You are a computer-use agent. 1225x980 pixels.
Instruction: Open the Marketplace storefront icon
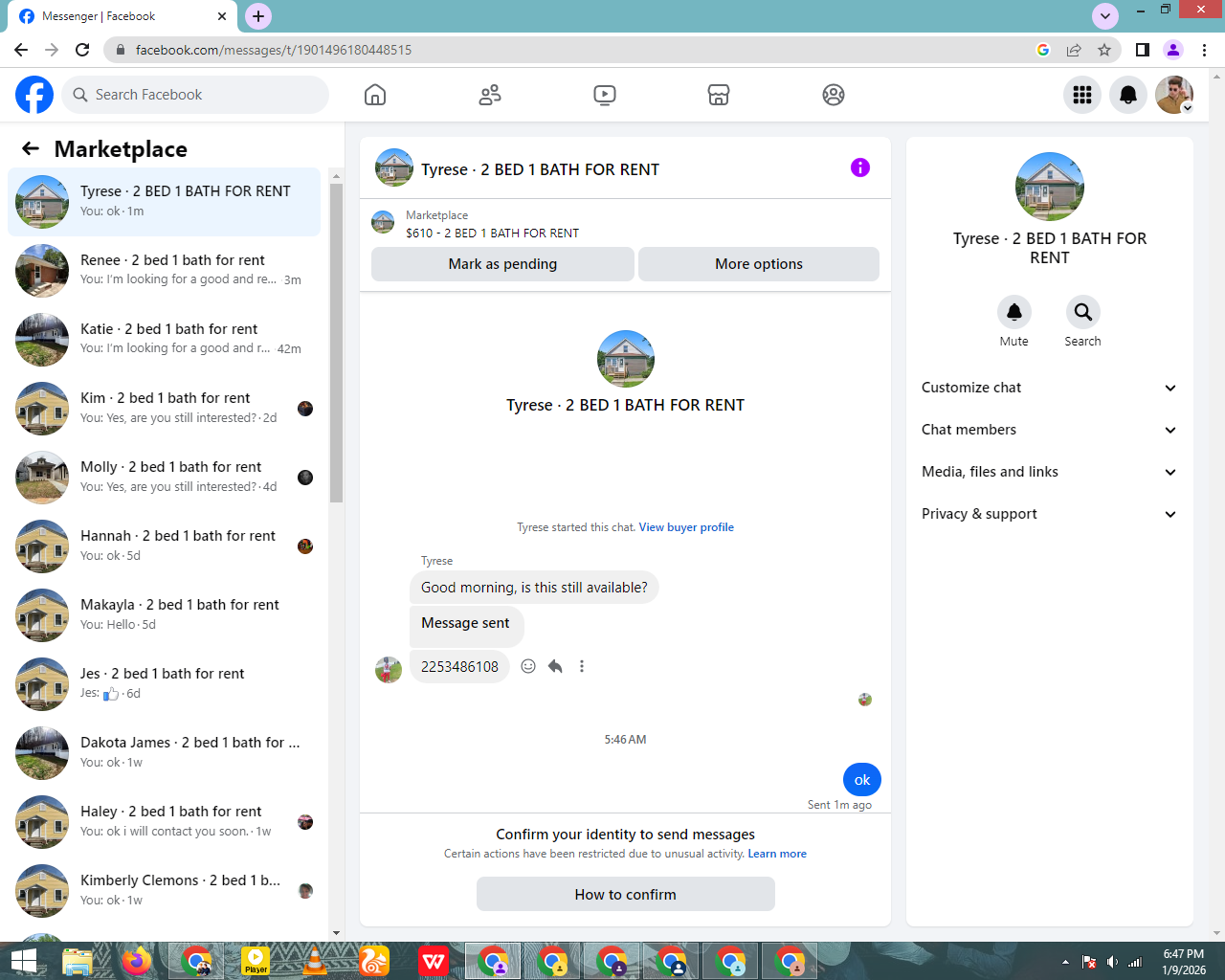tap(719, 95)
